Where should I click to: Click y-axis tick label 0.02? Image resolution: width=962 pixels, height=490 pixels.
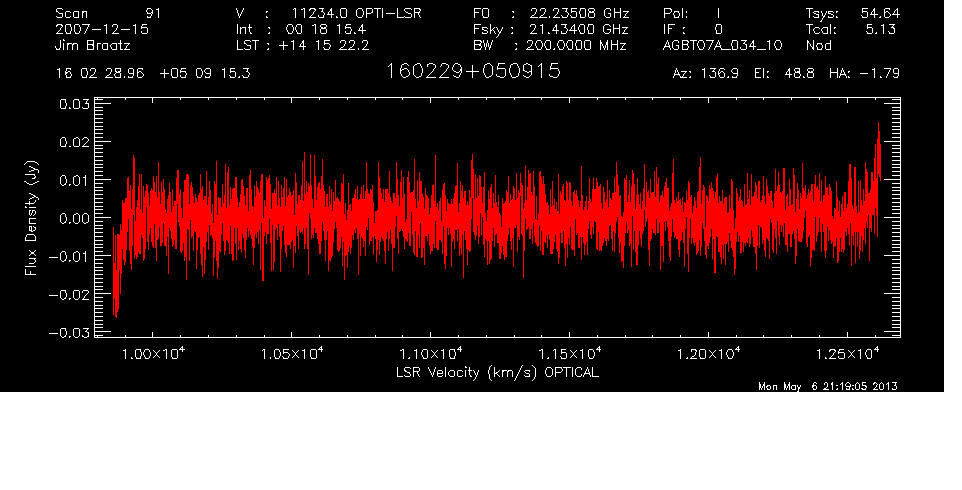click(x=74, y=142)
